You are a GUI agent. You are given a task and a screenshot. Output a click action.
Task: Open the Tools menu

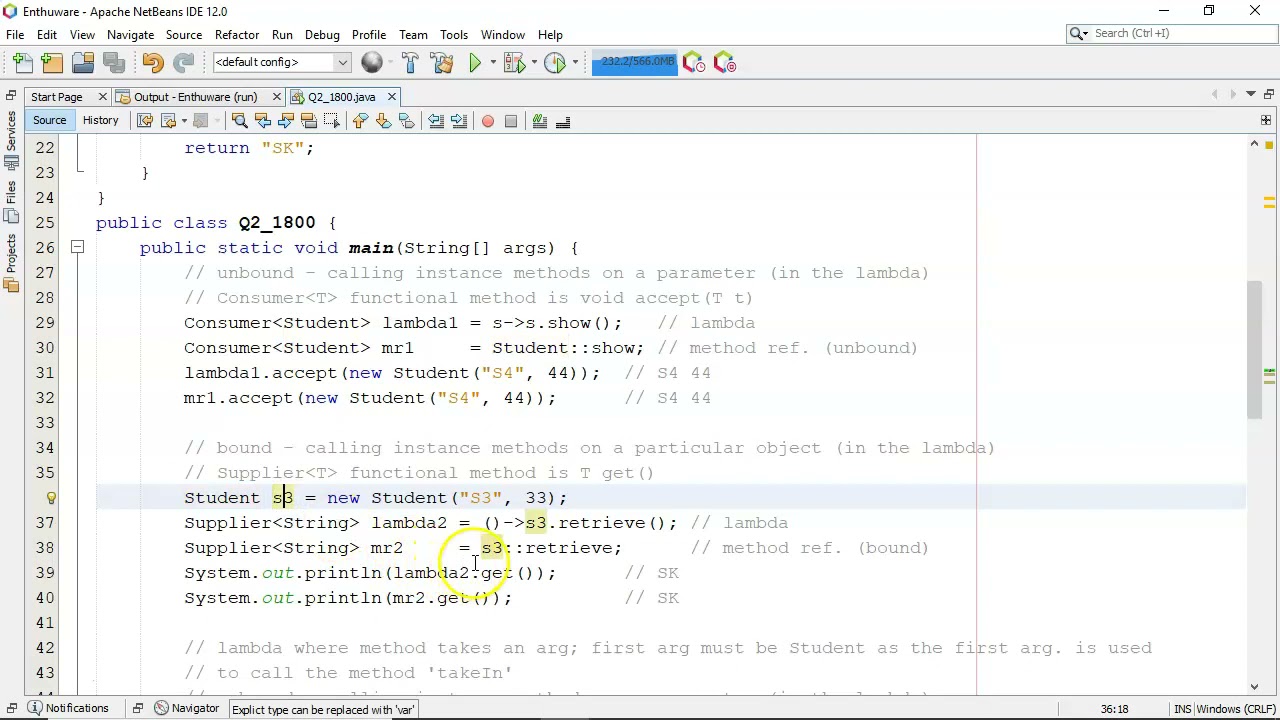[454, 34]
